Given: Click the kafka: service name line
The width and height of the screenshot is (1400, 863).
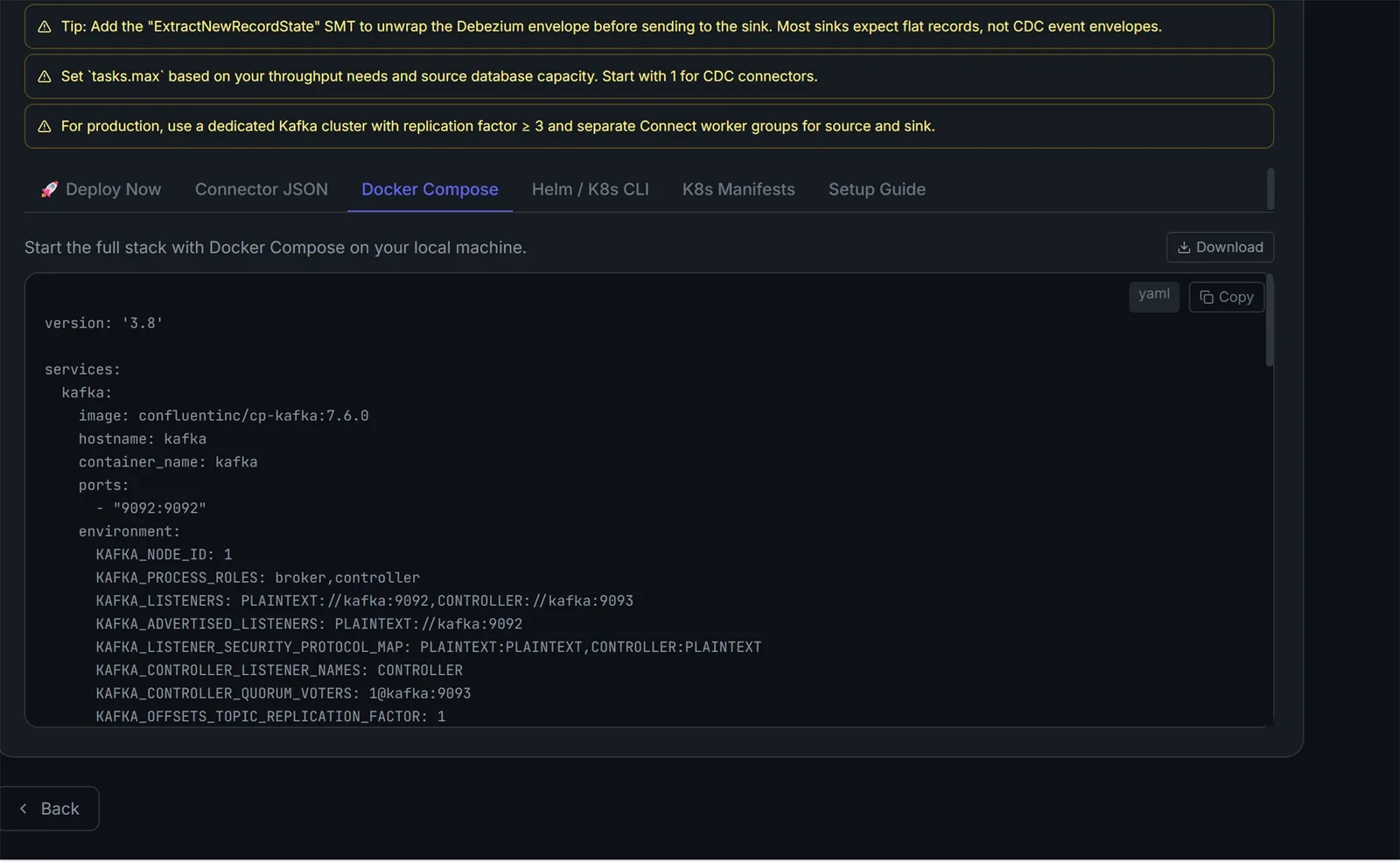Looking at the screenshot, I should tap(87, 393).
